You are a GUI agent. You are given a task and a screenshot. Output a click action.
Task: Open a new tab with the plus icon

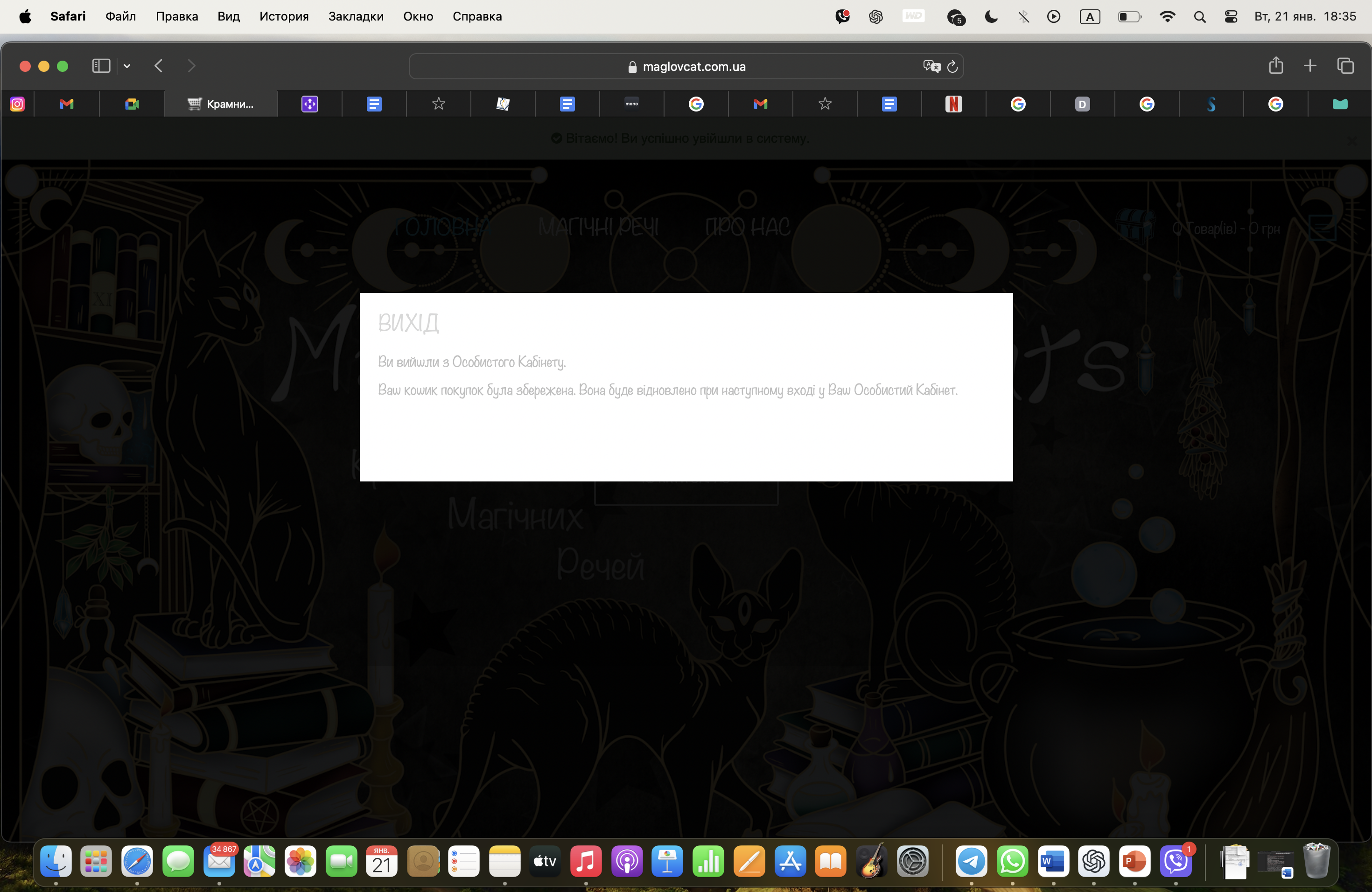[x=1310, y=66]
